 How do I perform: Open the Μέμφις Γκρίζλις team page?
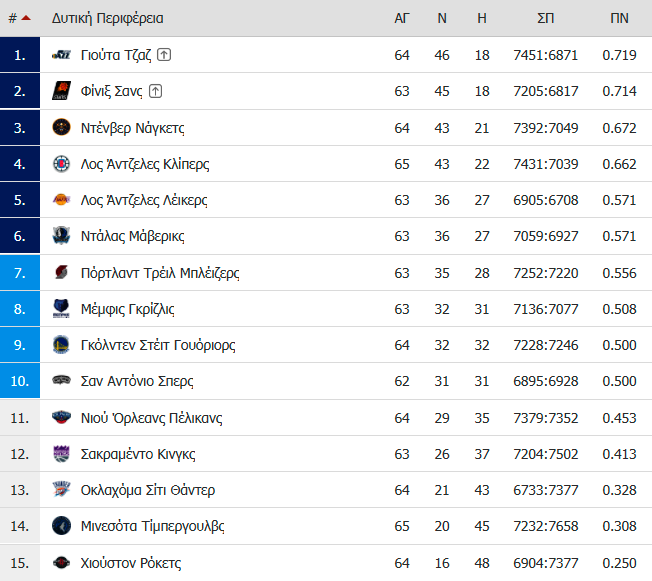[x=127, y=309]
